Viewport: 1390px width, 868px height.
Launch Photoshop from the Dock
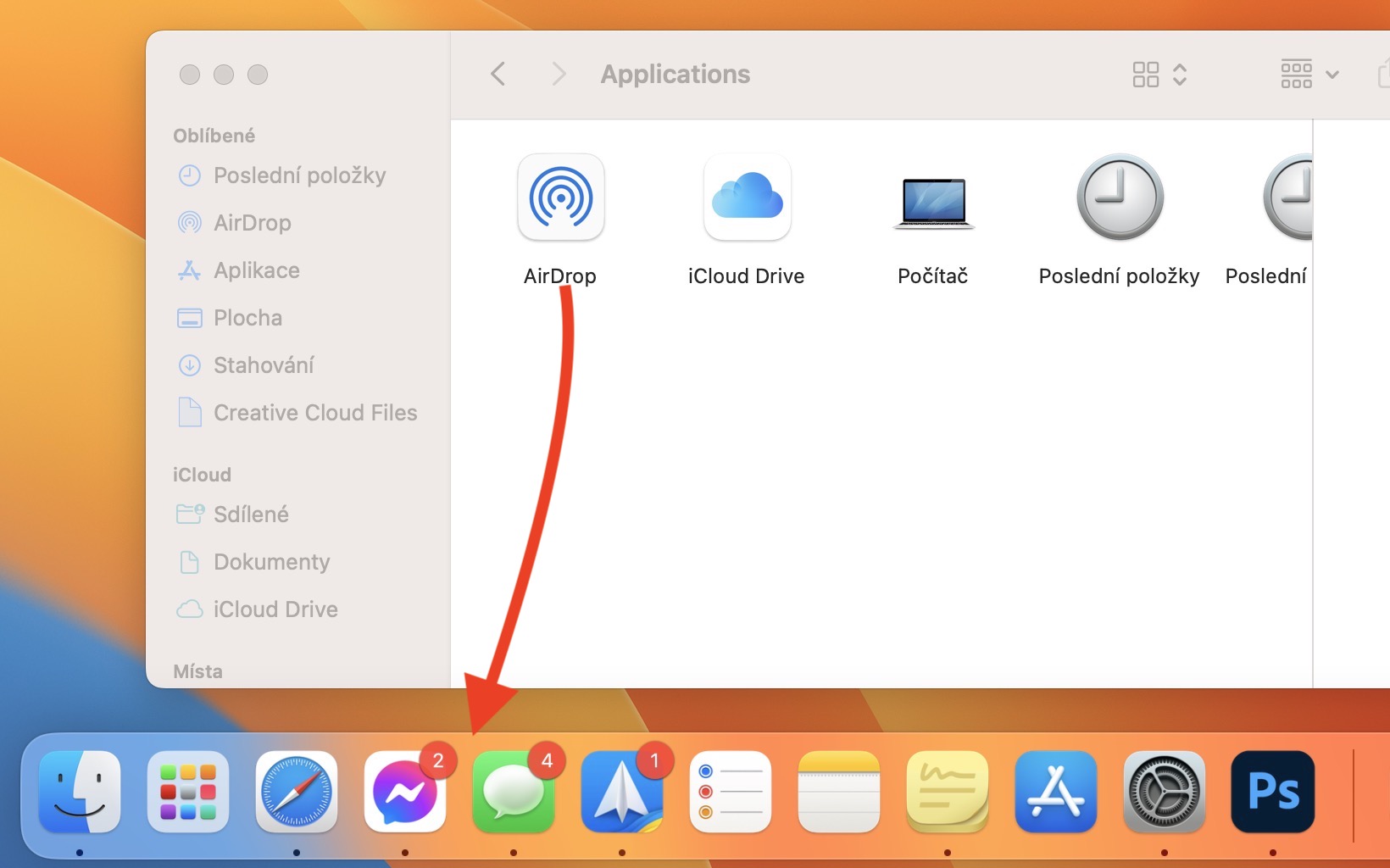pos(1273,792)
